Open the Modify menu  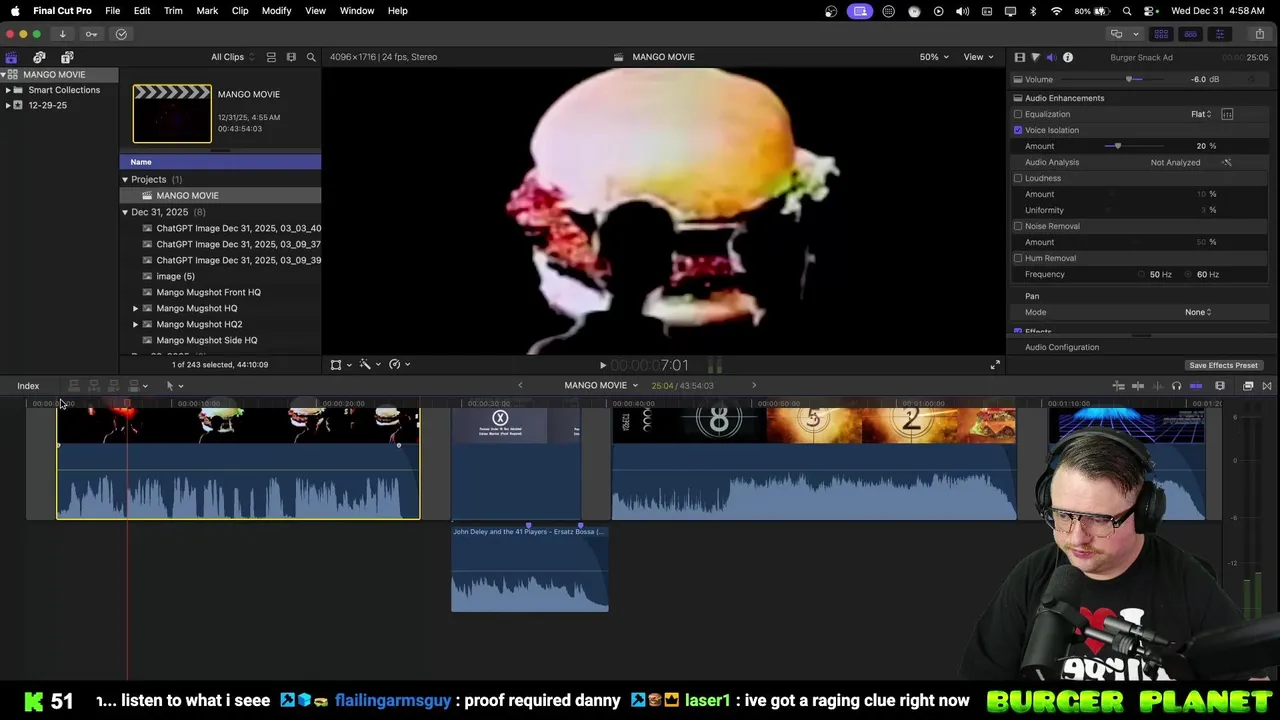pos(276,11)
